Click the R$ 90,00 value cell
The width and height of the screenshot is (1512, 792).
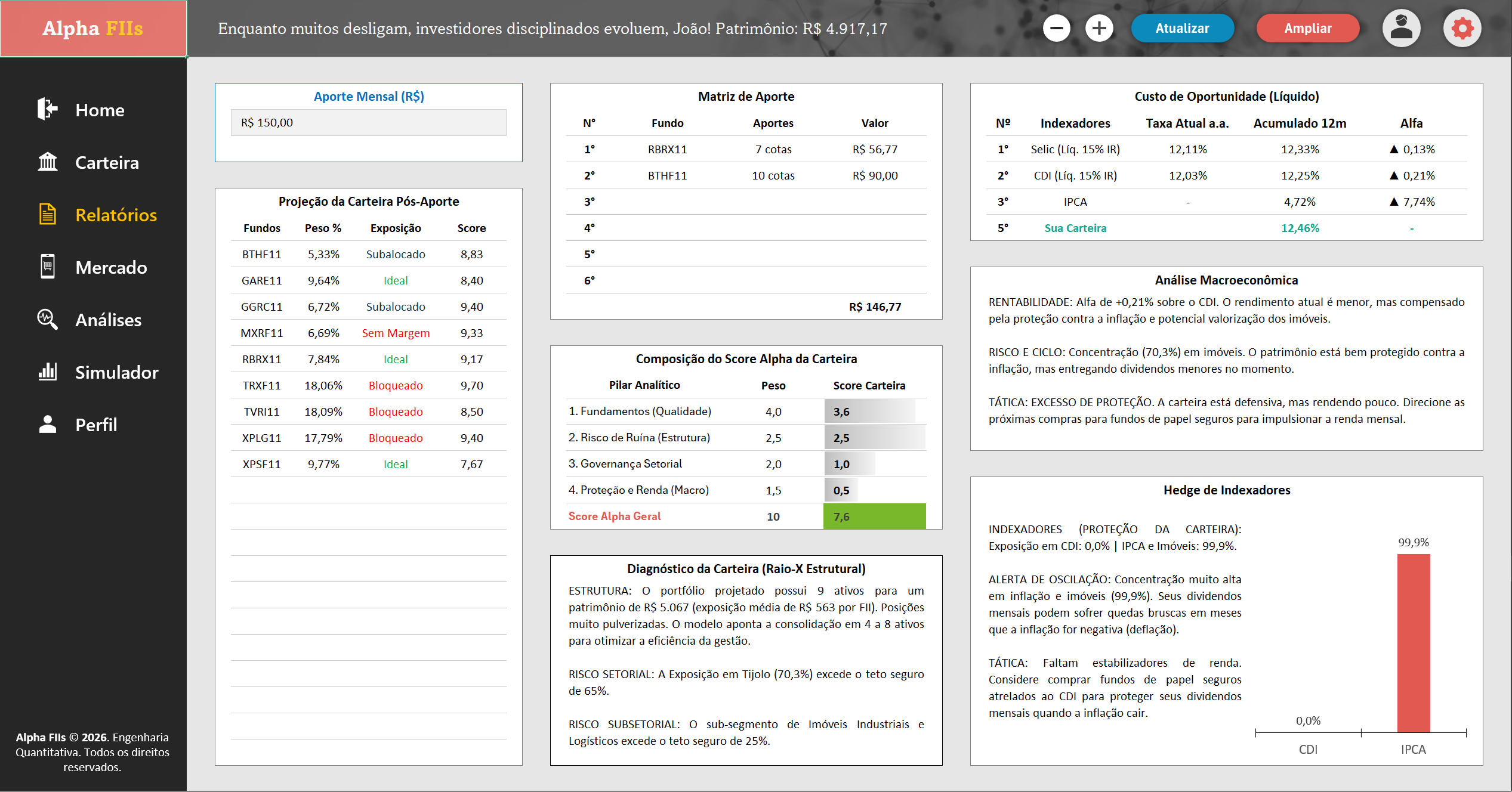click(875, 175)
